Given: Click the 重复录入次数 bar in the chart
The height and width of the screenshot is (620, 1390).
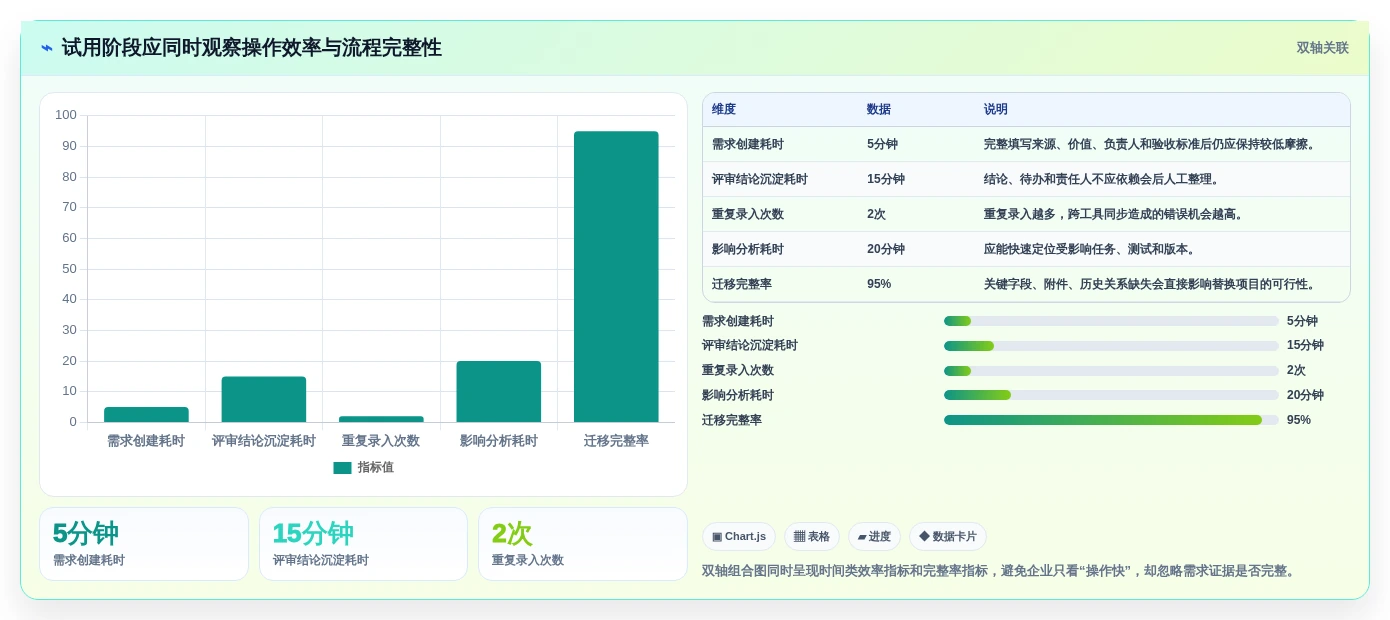Looking at the screenshot, I should [x=381, y=419].
